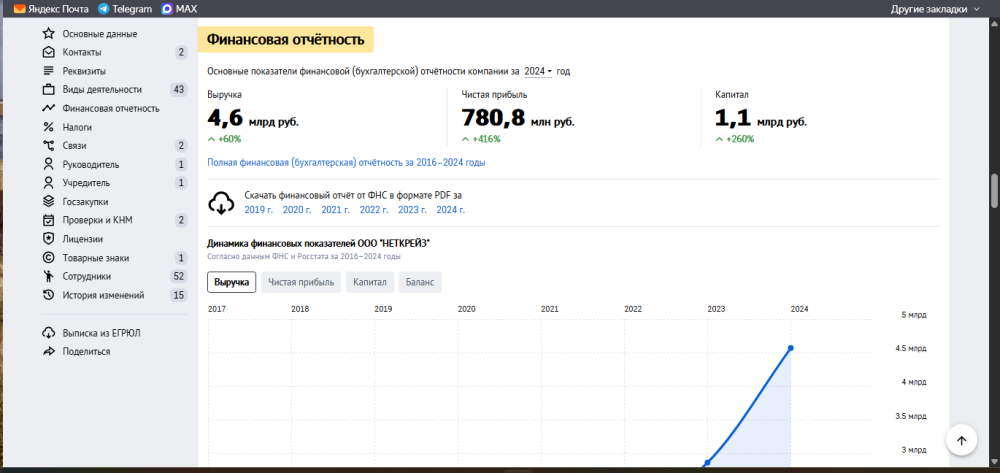Click the cloud download PDF icon
The width and height of the screenshot is (1000, 473).
(221, 202)
